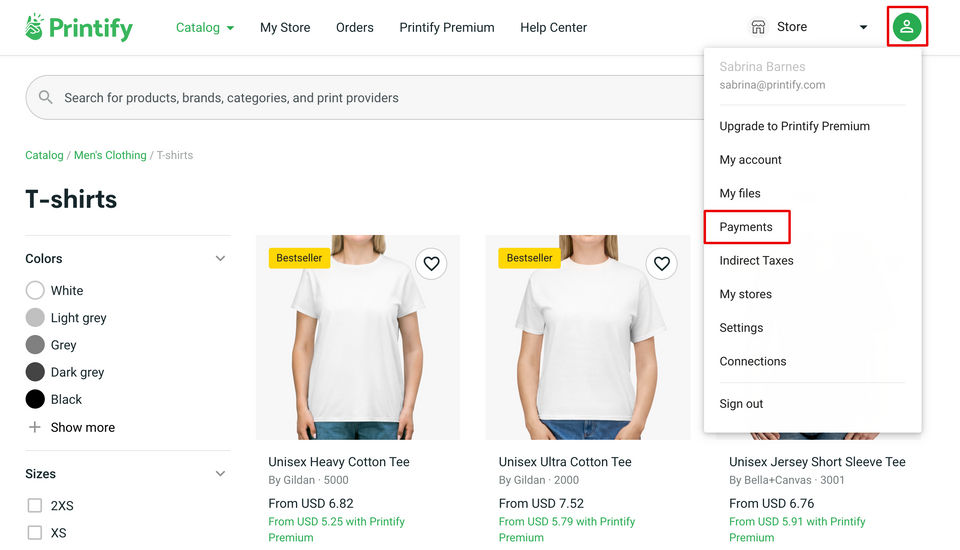Open Connections from the account menu
Viewport: 960px width, 550px height.
pos(752,361)
